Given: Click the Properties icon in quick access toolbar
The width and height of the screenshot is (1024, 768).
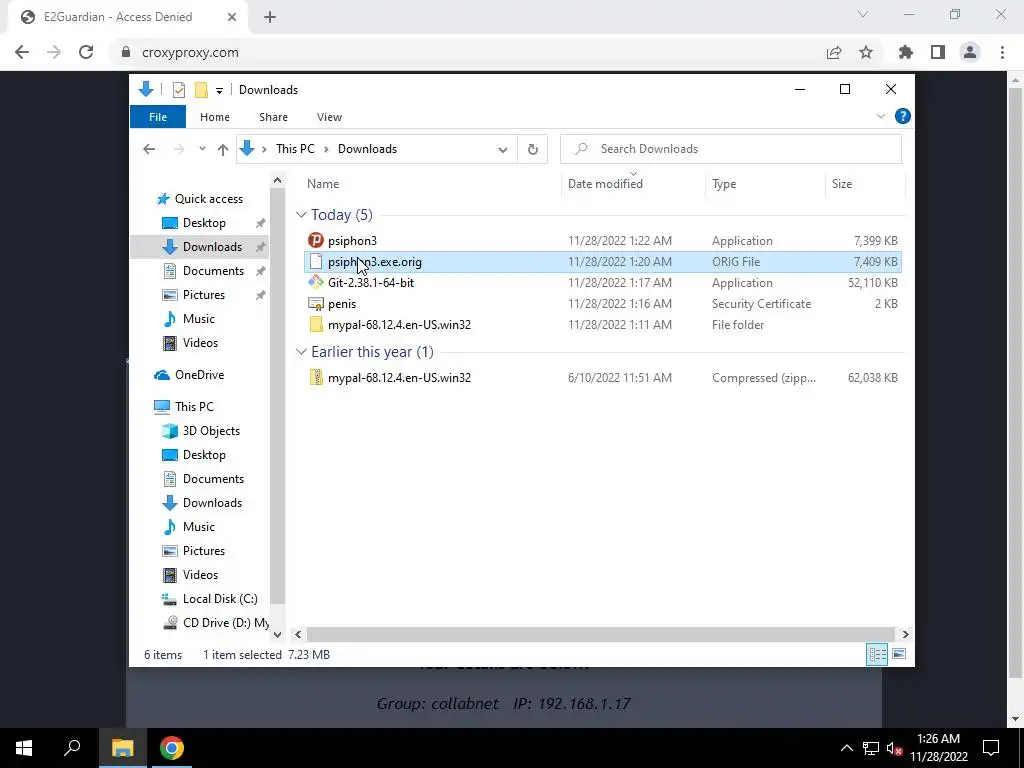Looking at the screenshot, I should pyautogui.click(x=178, y=90).
